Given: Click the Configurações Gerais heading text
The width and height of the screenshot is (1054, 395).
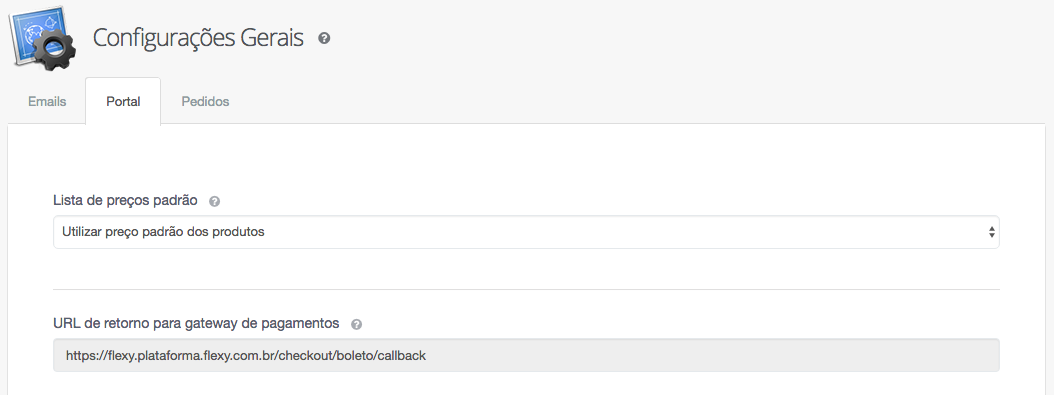Looking at the screenshot, I should pyautogui.click(x=198, y=38).
